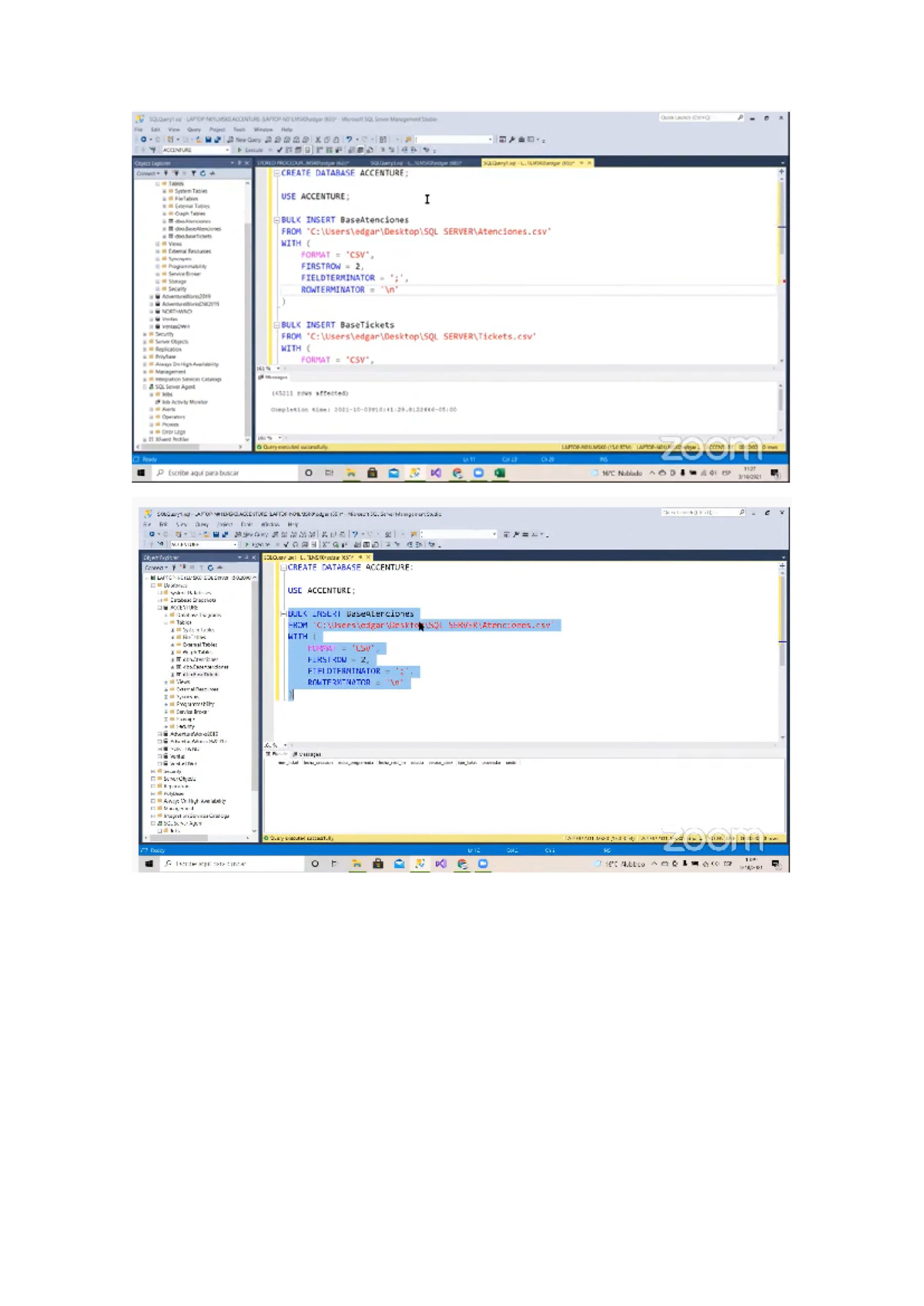Open Chrome from lower taskbar
The image size is (924, 1306).
tap(462, 864)
